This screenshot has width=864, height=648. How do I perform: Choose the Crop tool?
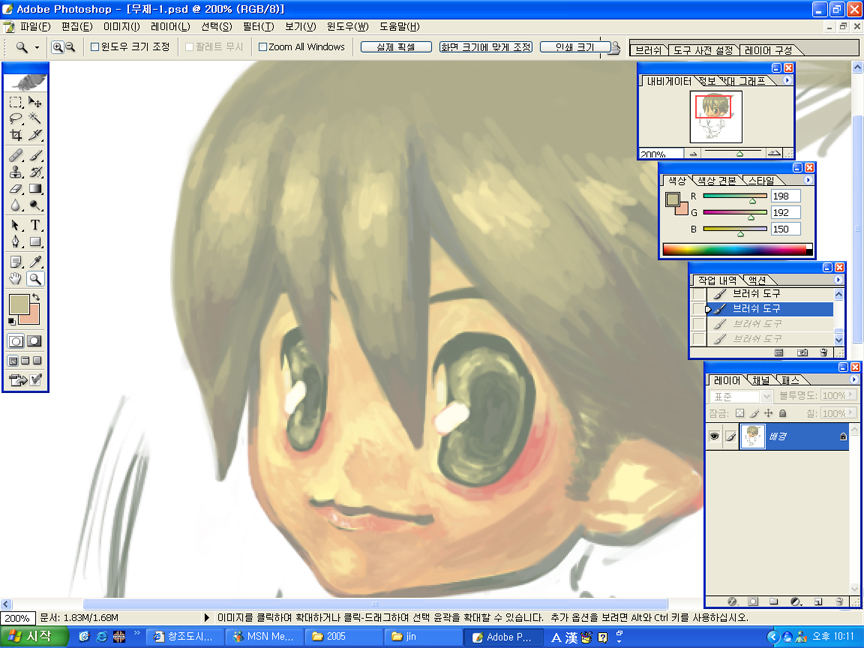(x=16, y=134)
